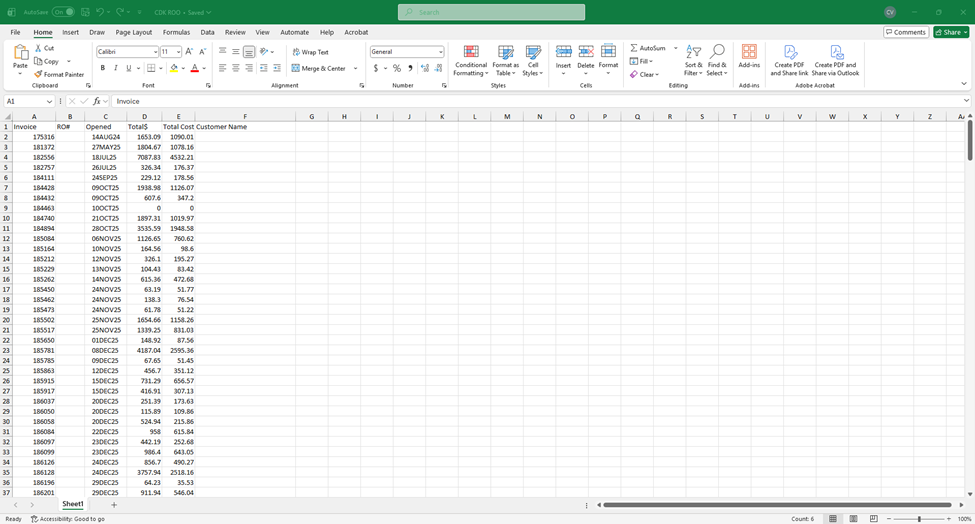Switch to the Formulas tab

177,32
